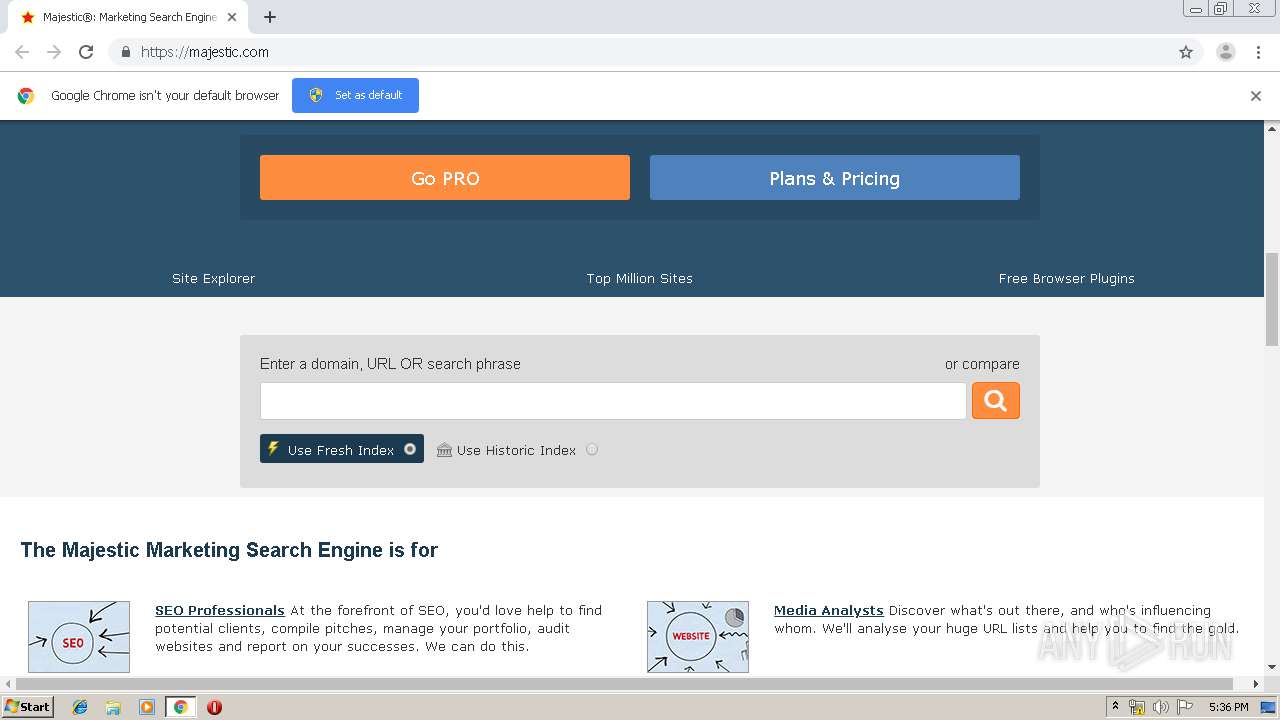Screen dimensions: 1280x720
Task: Click the building Historic Index icon
Action: [444, 450]
